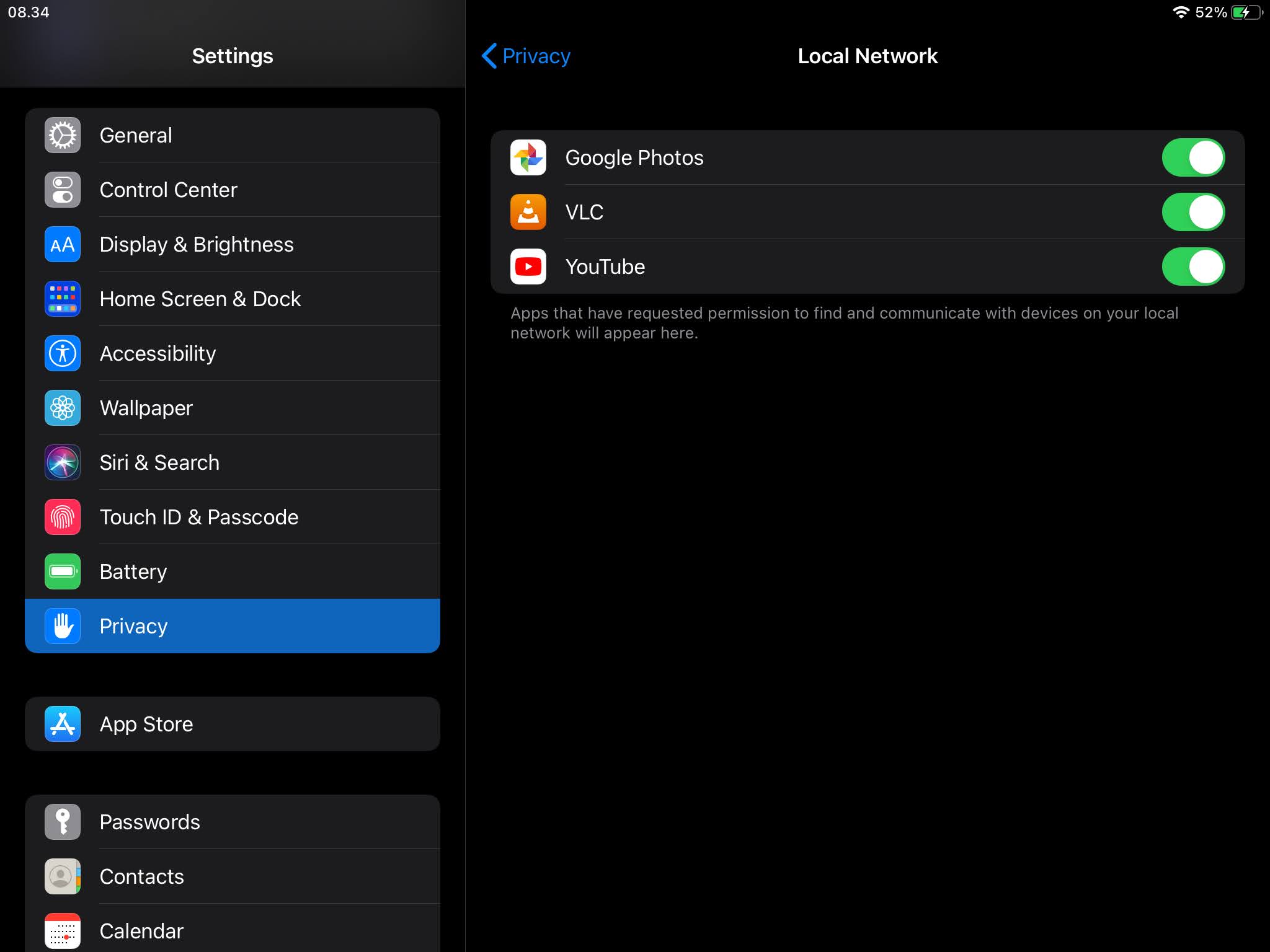Tap the Passwords key icon
This screenshot has height=952, width=1270.
pos(63,822)
